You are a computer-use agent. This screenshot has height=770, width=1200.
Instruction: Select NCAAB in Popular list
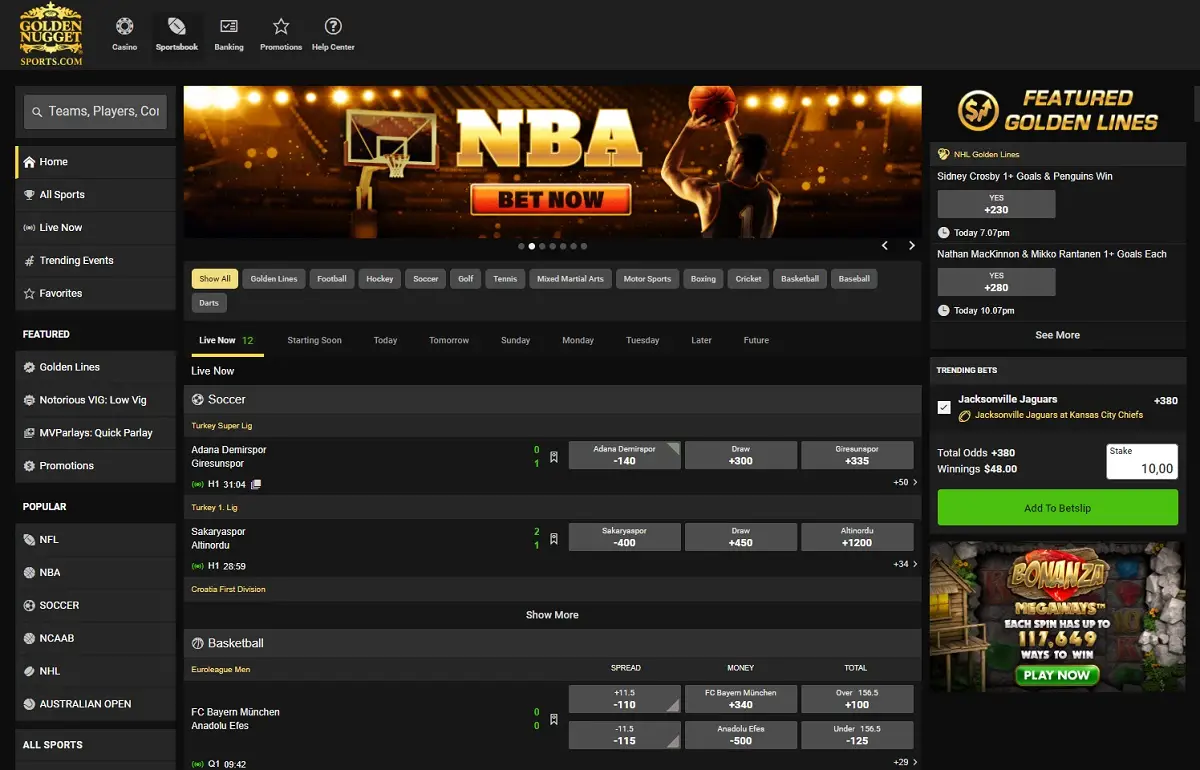point(96,639)
